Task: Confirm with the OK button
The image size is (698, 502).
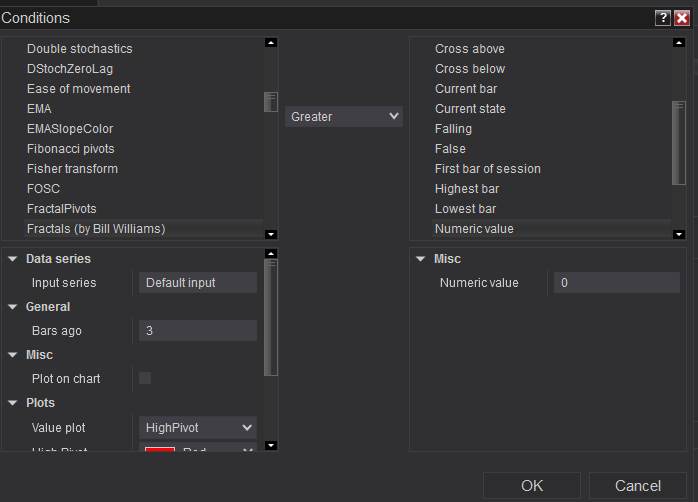Action: click(532, 485)
